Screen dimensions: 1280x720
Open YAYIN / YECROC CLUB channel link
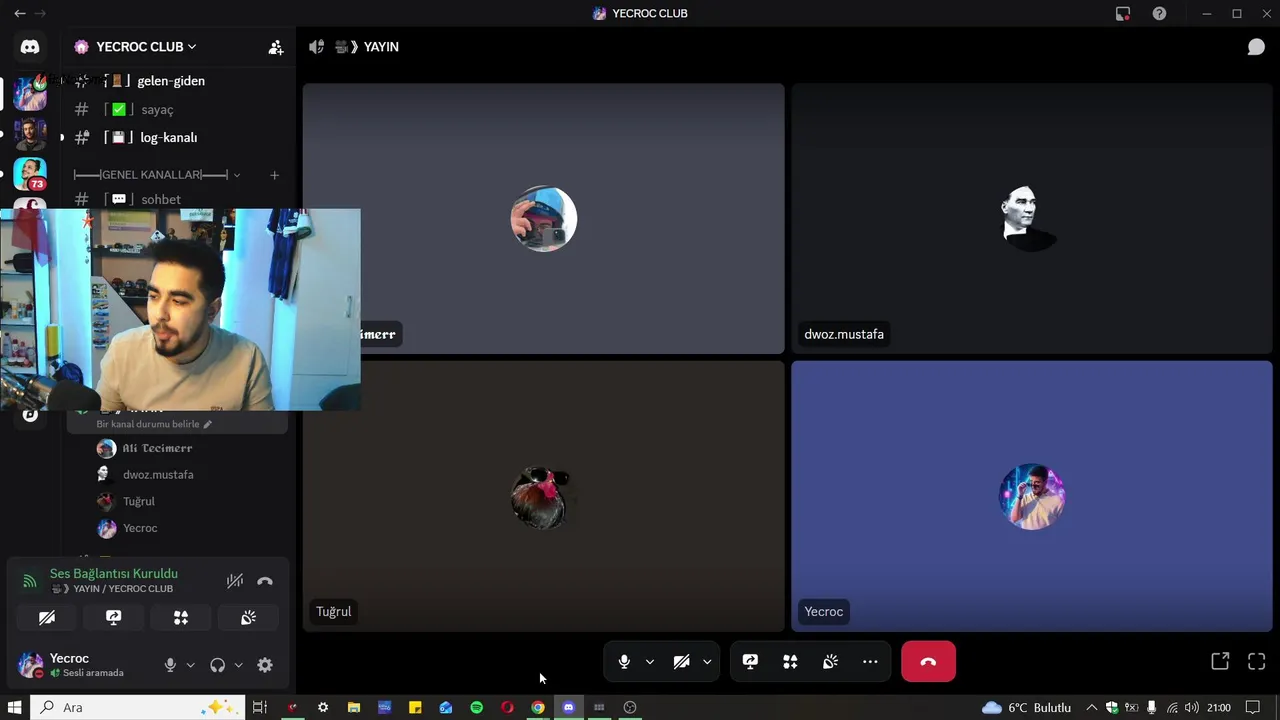(112, 589)
